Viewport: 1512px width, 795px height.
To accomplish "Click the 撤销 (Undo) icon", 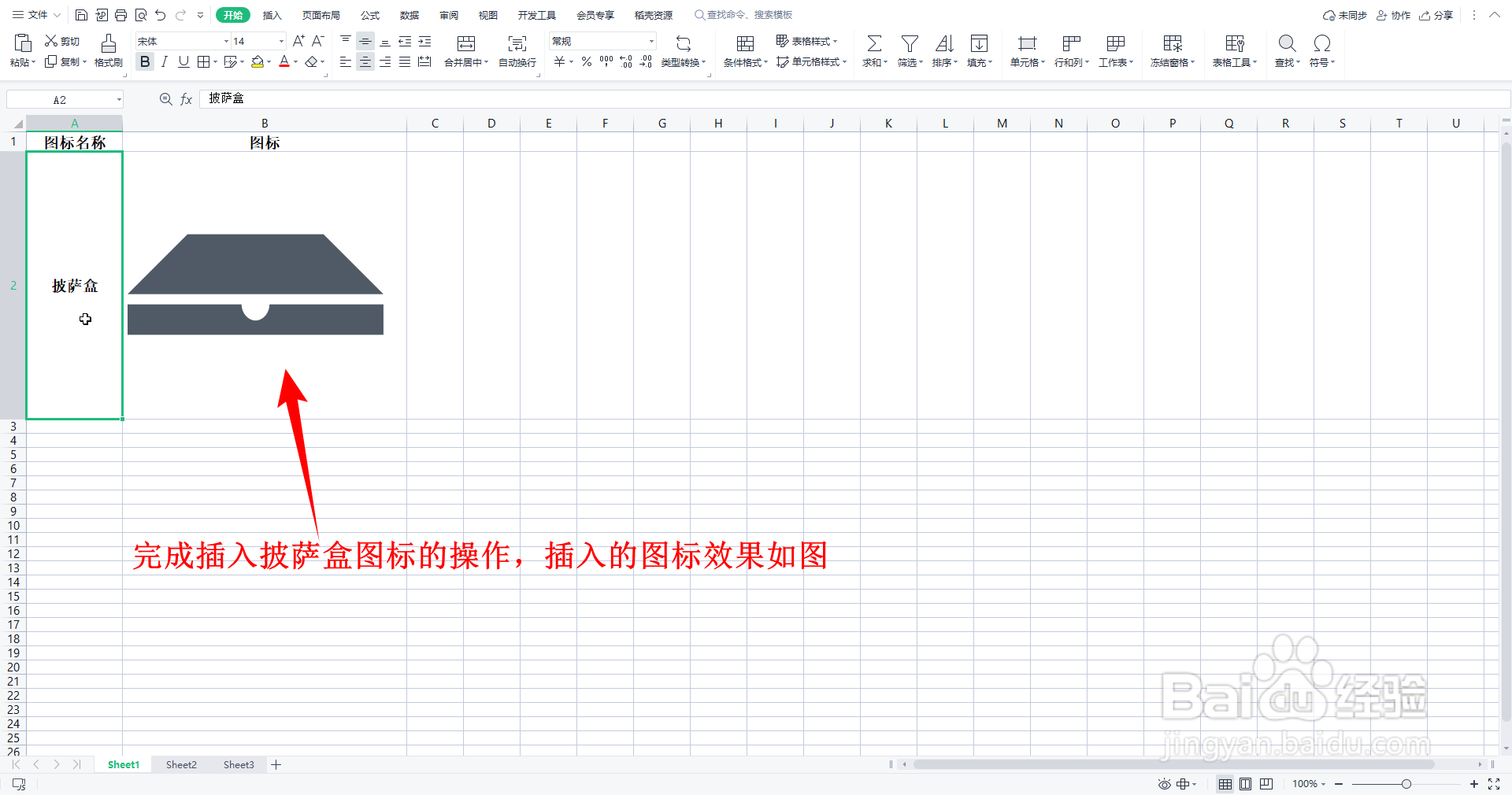I will pyautogui.click(x=160, y=14).
